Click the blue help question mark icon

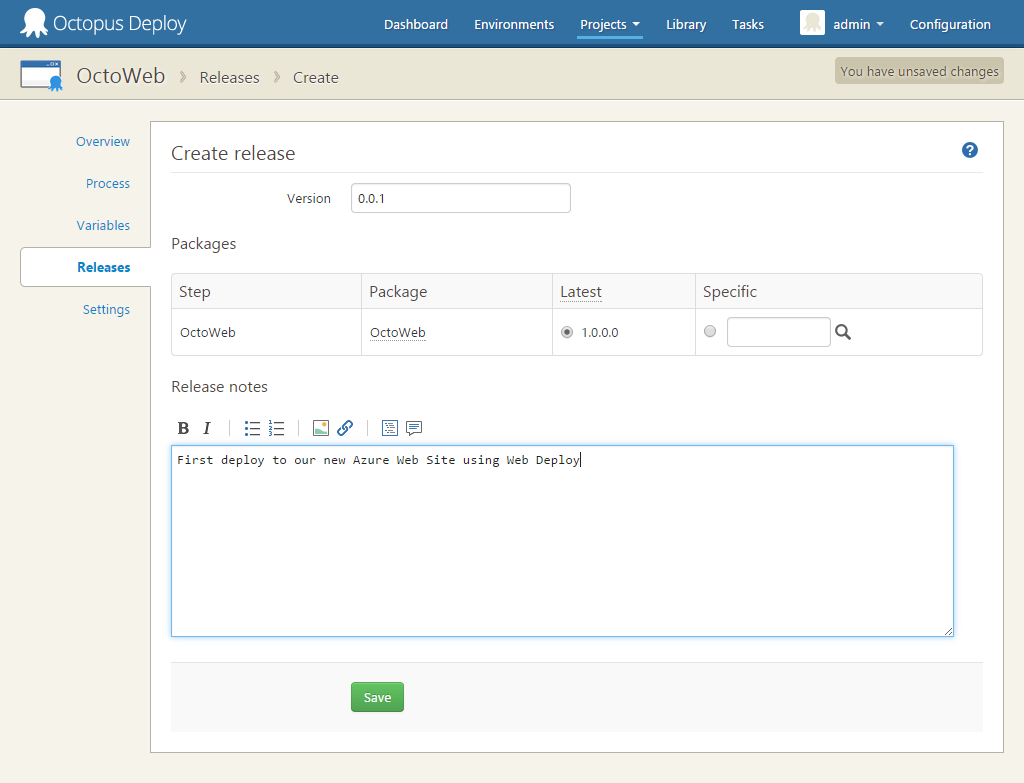click(x=969, y=150)
